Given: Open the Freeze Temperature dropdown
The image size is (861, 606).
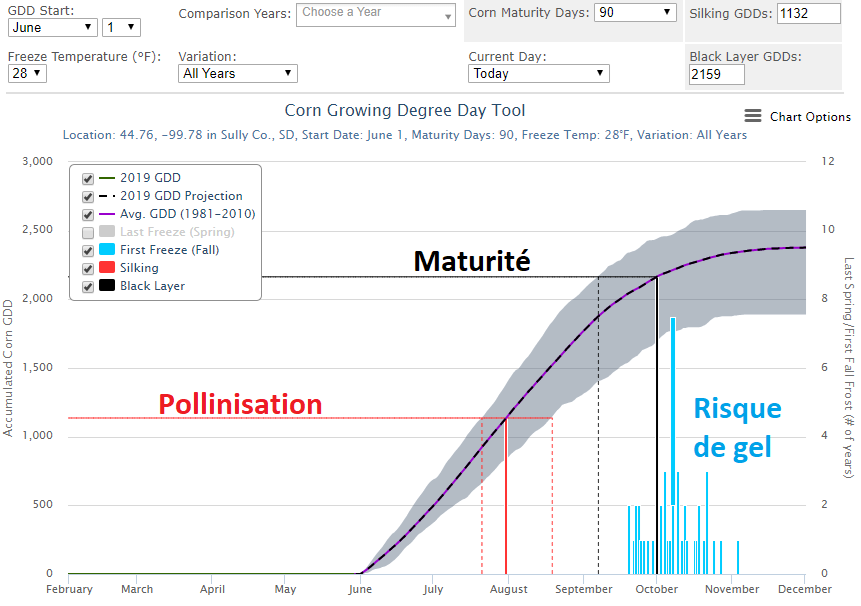Looking at the screenshot, I should coord(26,73).
